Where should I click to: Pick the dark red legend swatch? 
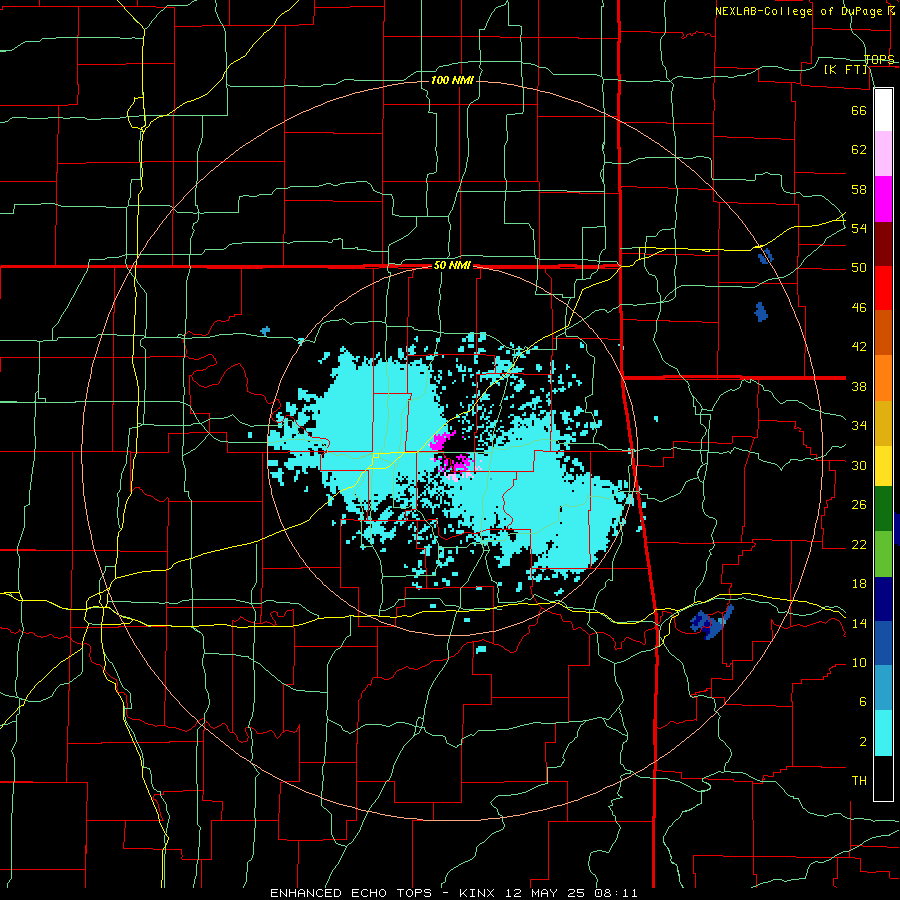click(x=883, y=244)
